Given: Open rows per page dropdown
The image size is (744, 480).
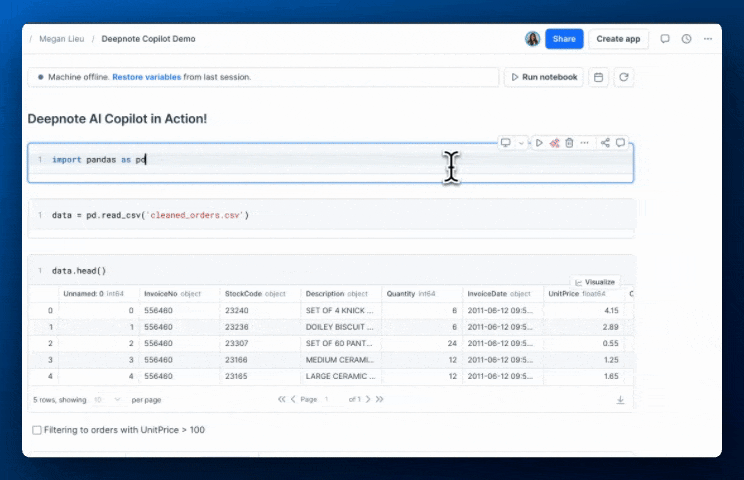Looking at the screenshot, I should click(x=107, y=400).
